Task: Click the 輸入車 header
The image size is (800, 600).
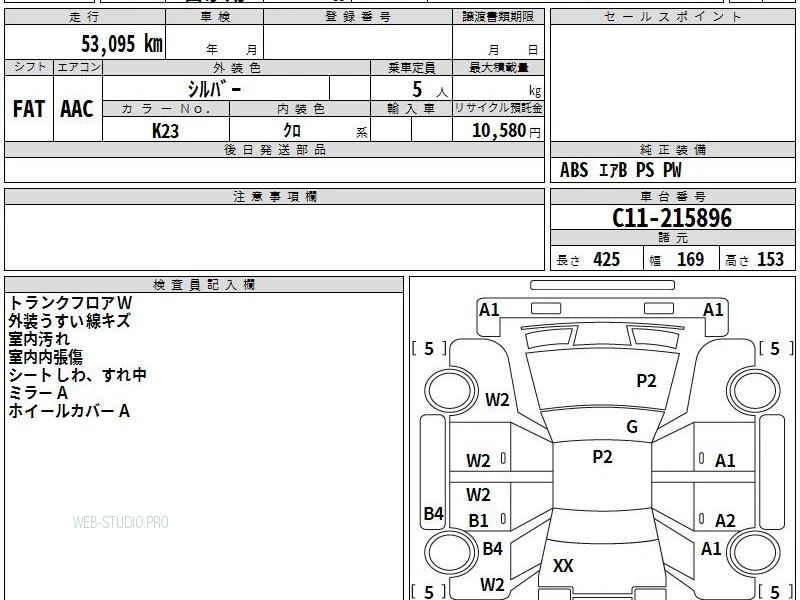Action: pos(411,109)
